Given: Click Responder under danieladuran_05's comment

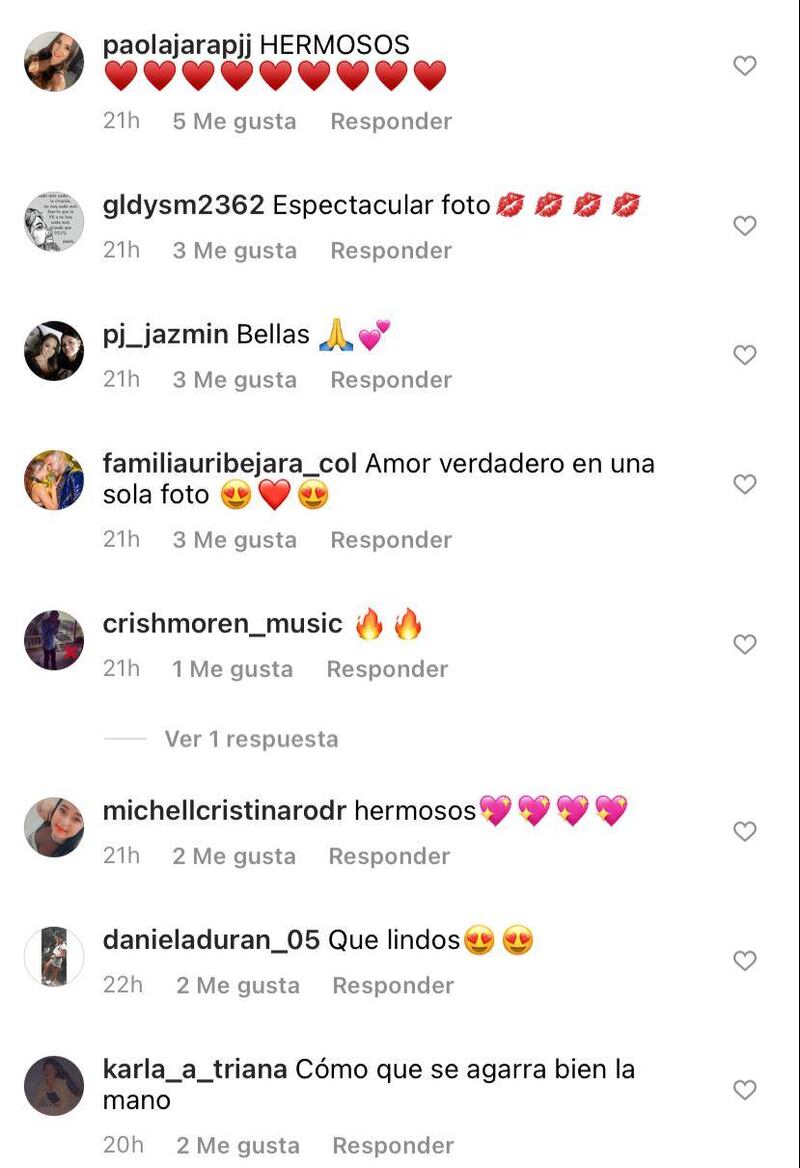Looking at the screenshot, I should (x=393, y=986).
